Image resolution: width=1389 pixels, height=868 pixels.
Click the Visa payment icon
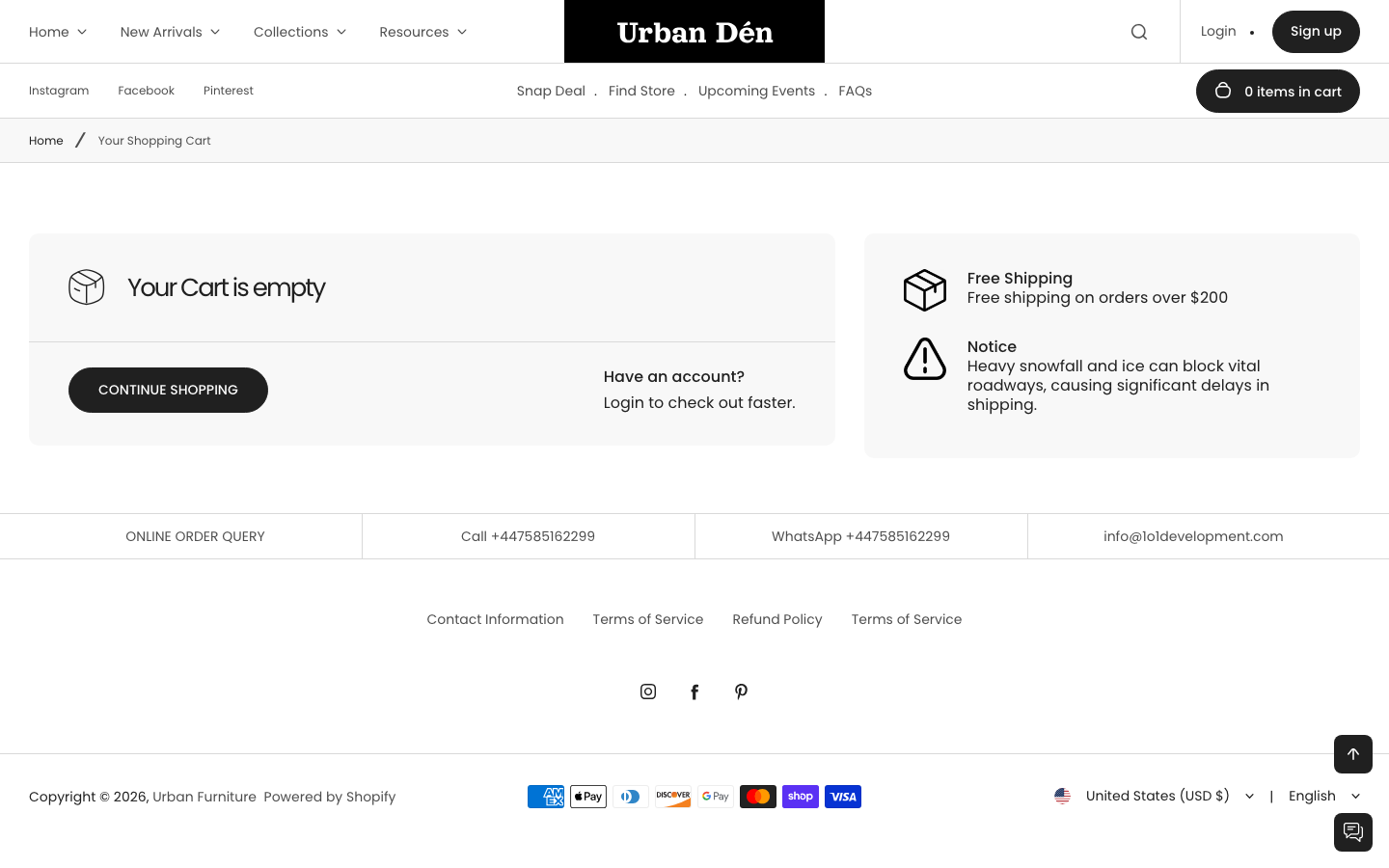[843, 797]
